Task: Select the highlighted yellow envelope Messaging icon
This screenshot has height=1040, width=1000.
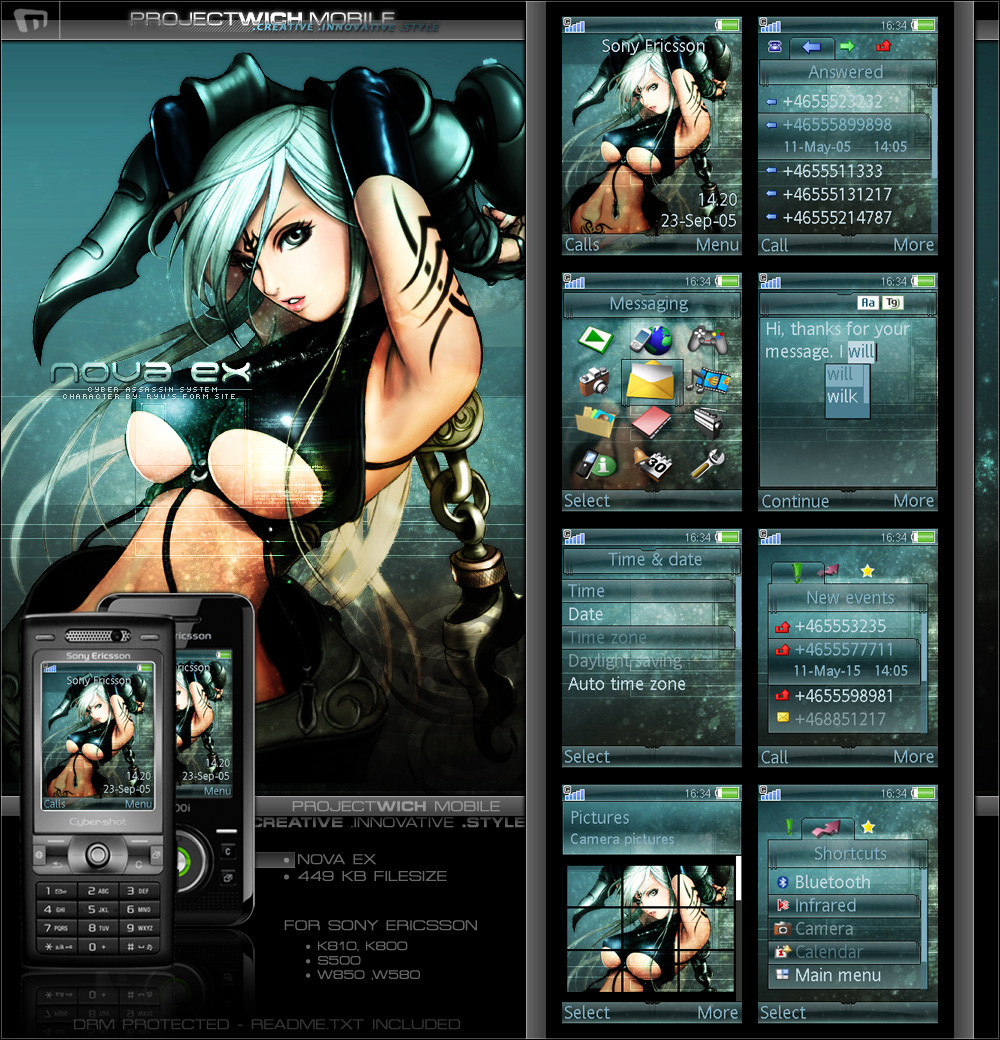Action: tap(651, 381)
